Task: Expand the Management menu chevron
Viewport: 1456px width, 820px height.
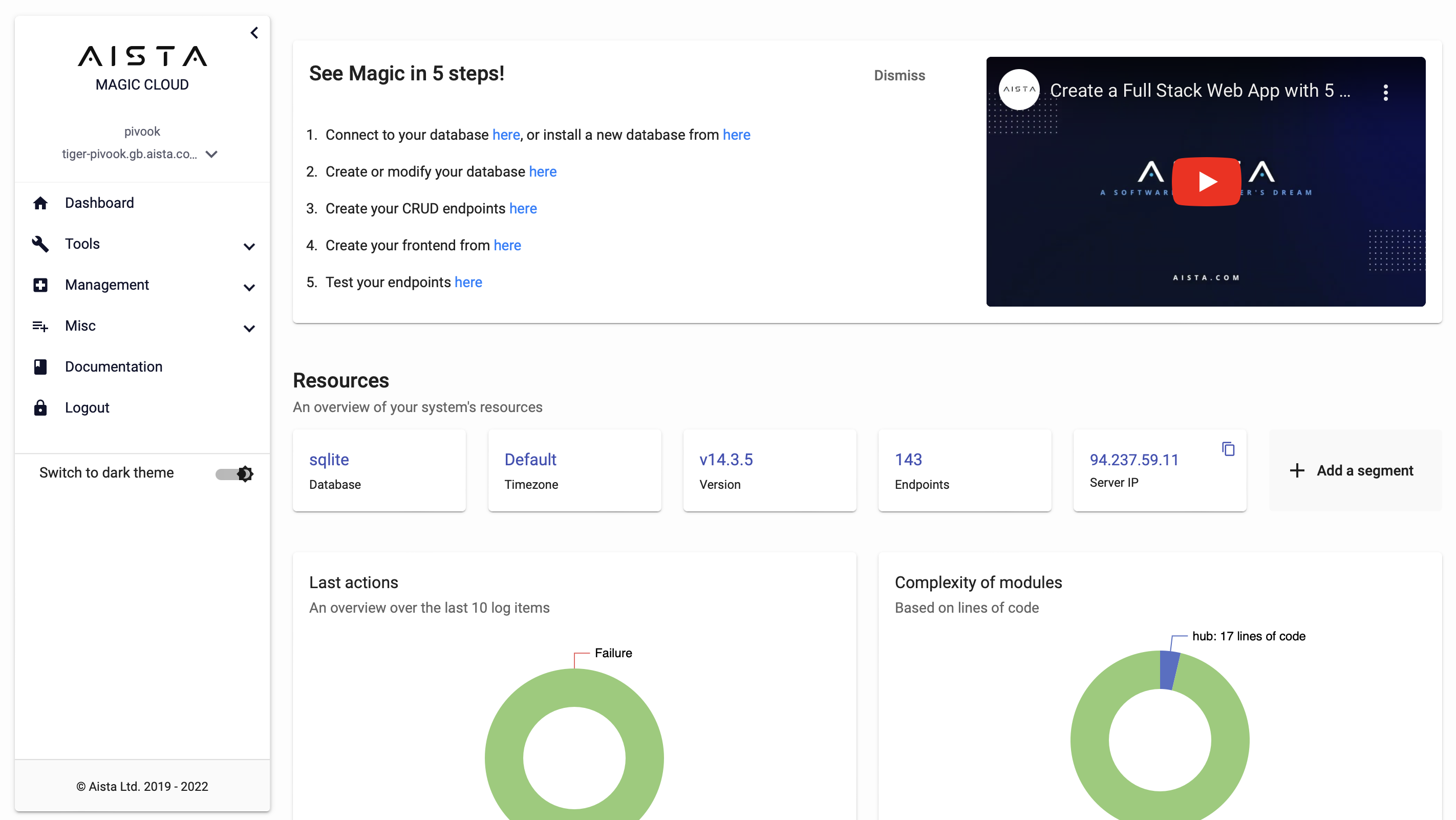Action: pos(249,288)
